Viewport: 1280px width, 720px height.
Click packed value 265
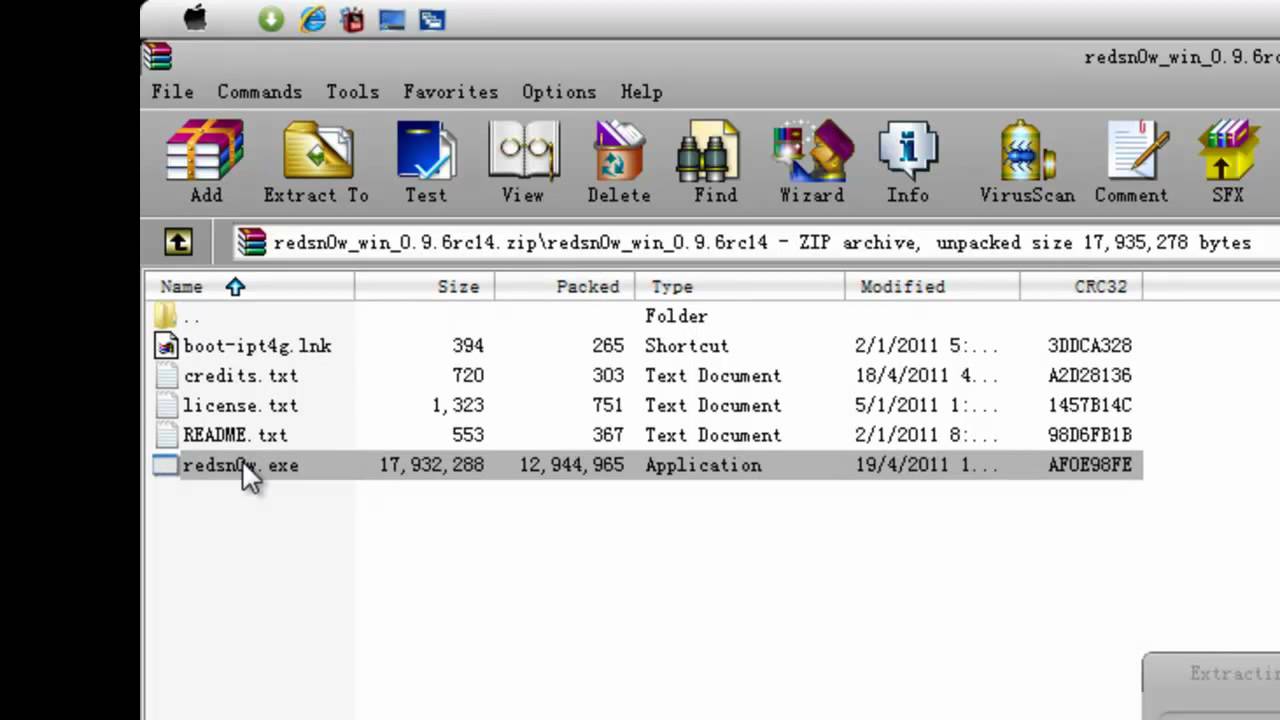coord(608,346)
